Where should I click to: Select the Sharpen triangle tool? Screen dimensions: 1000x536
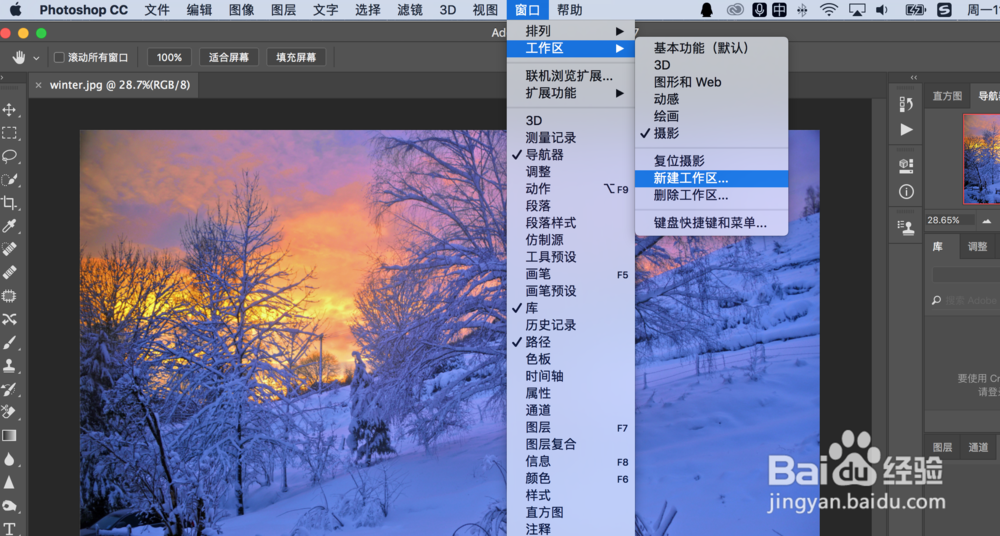9,482
